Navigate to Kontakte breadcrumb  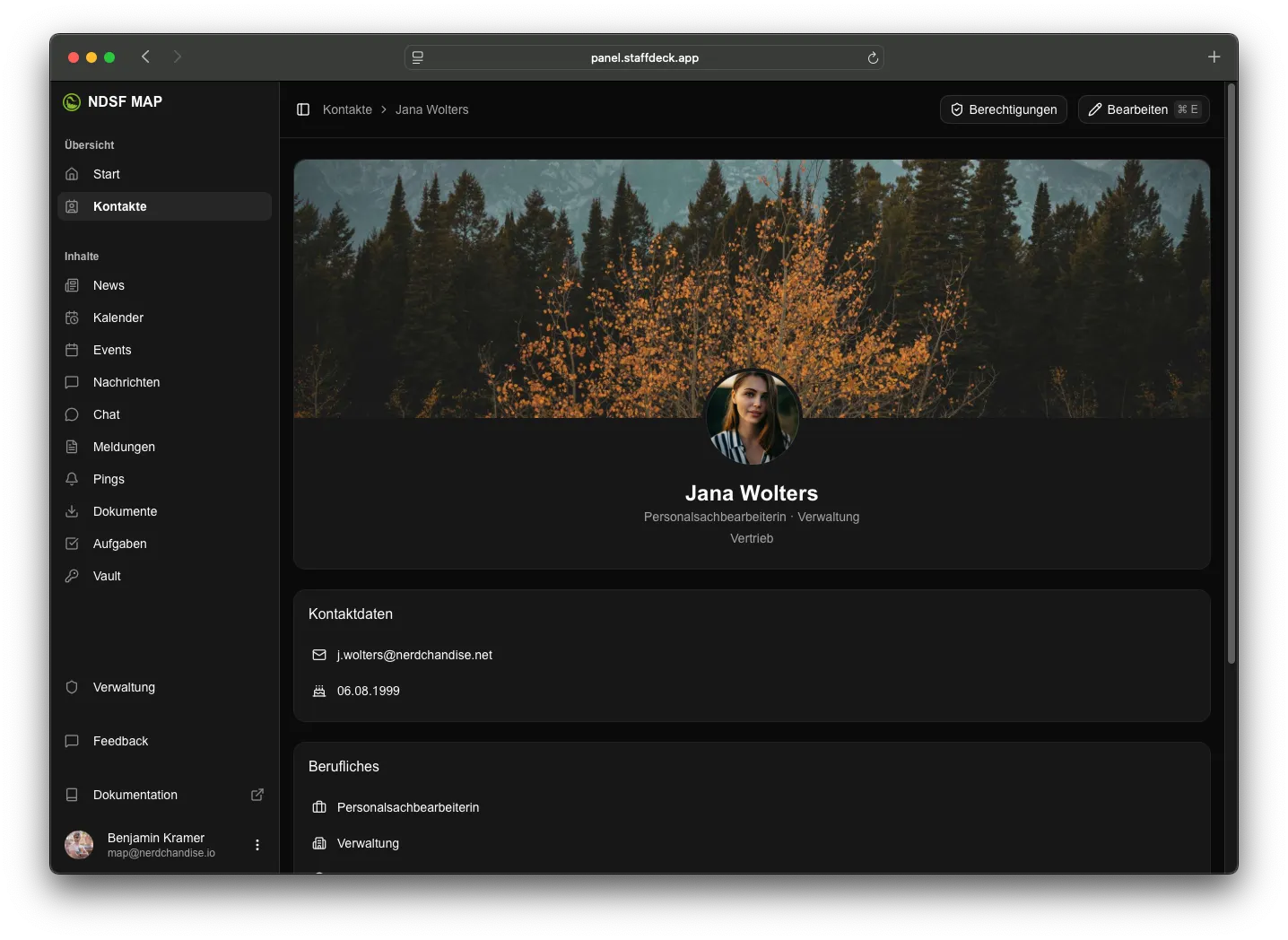point(347,109)
